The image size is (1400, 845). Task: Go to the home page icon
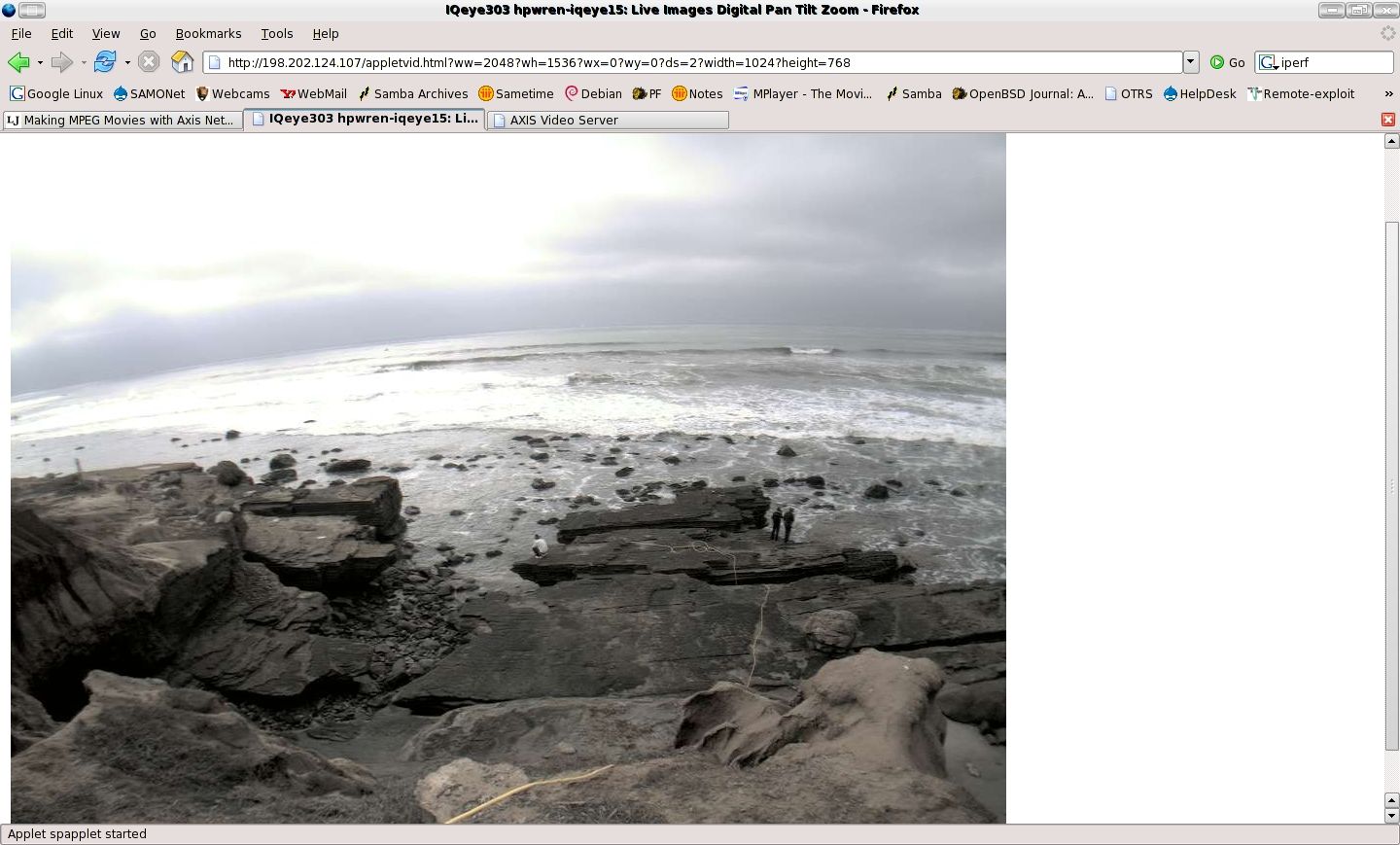(183, 62)
